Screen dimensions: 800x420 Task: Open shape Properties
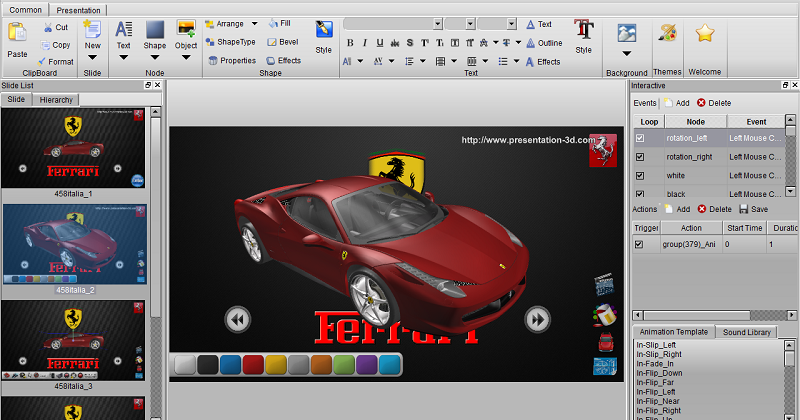232,60
